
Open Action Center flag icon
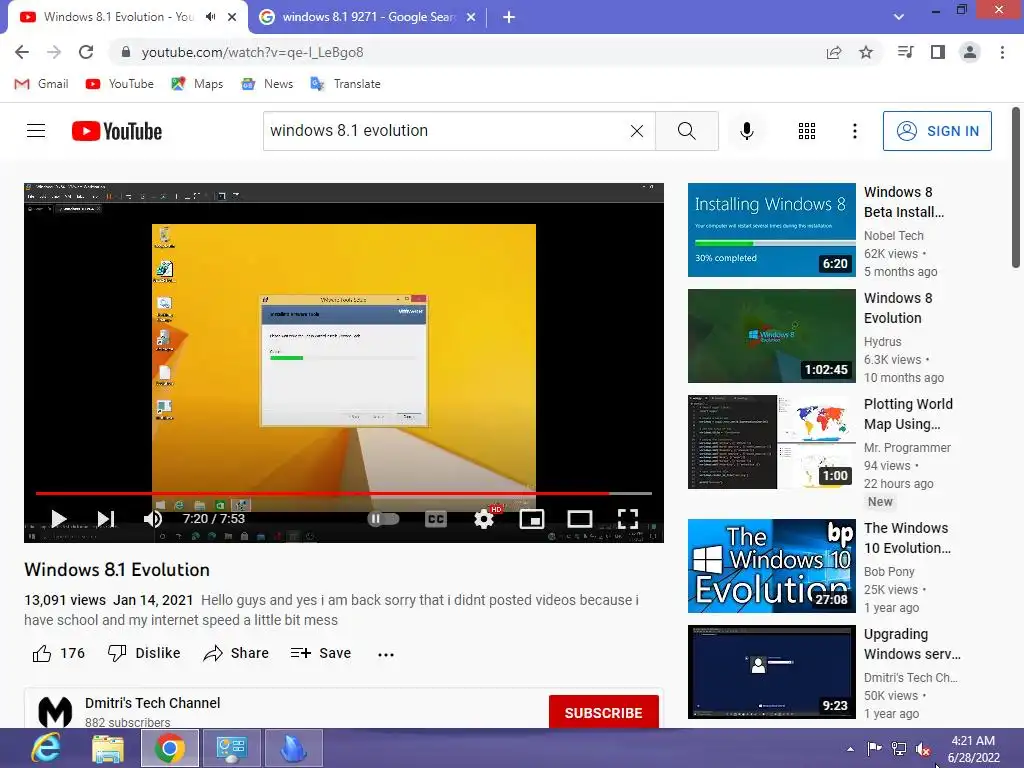click(x=874, y=748)
